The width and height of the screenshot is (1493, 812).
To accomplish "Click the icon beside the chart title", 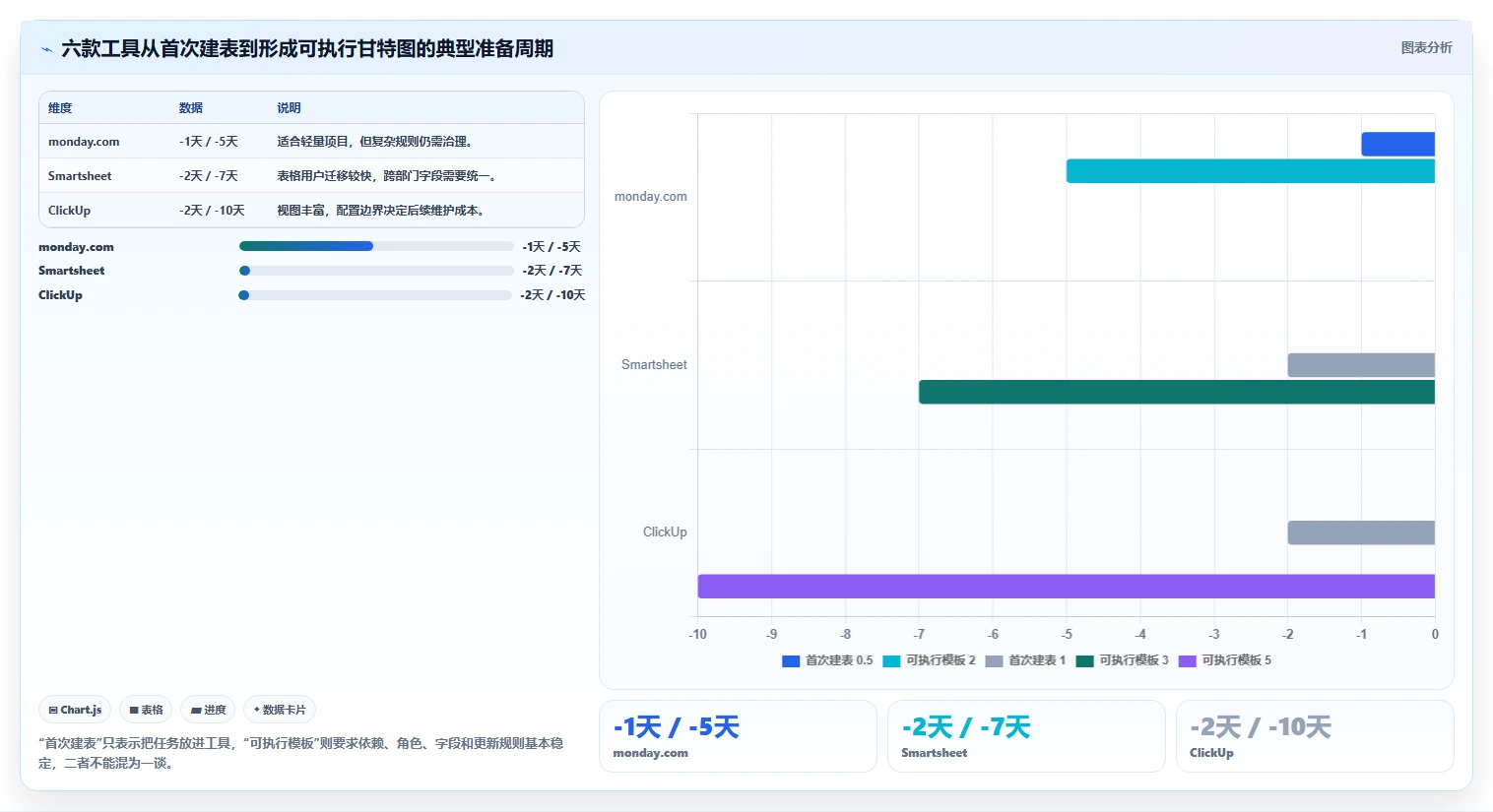I will (x=46, y=49).
